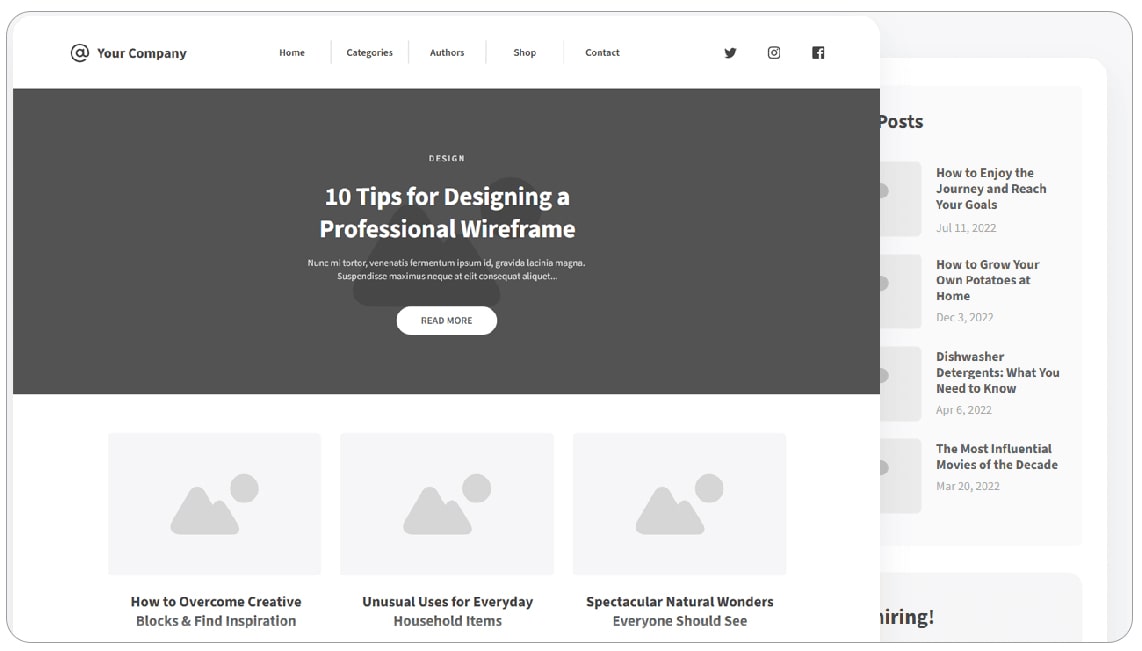Open 'How to Overcome Creative Blocks' post title
Image resolution: width=1142 pixels, height=651 pixels.
pyautogui.click(x=216, y=611)
